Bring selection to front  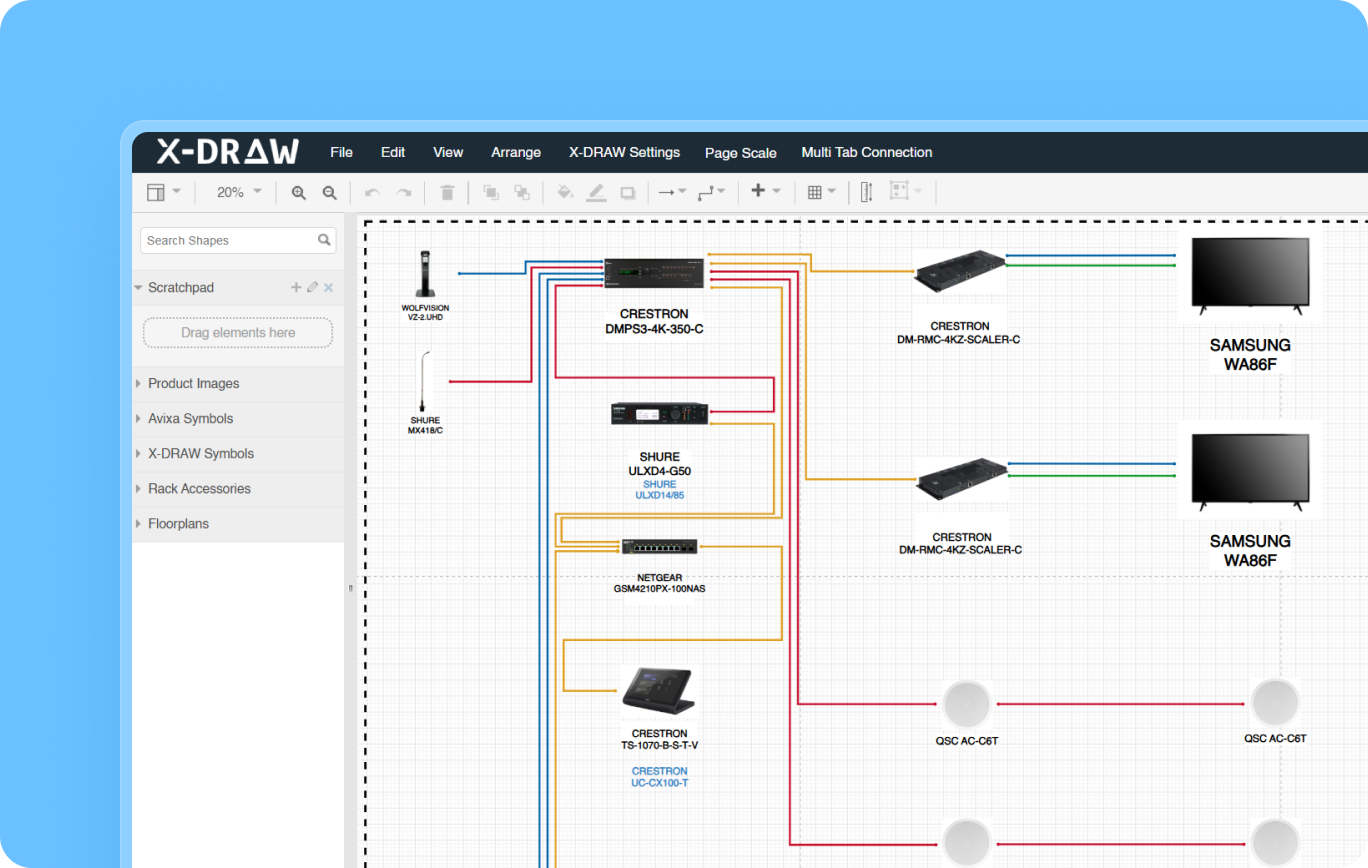(491, 192)
